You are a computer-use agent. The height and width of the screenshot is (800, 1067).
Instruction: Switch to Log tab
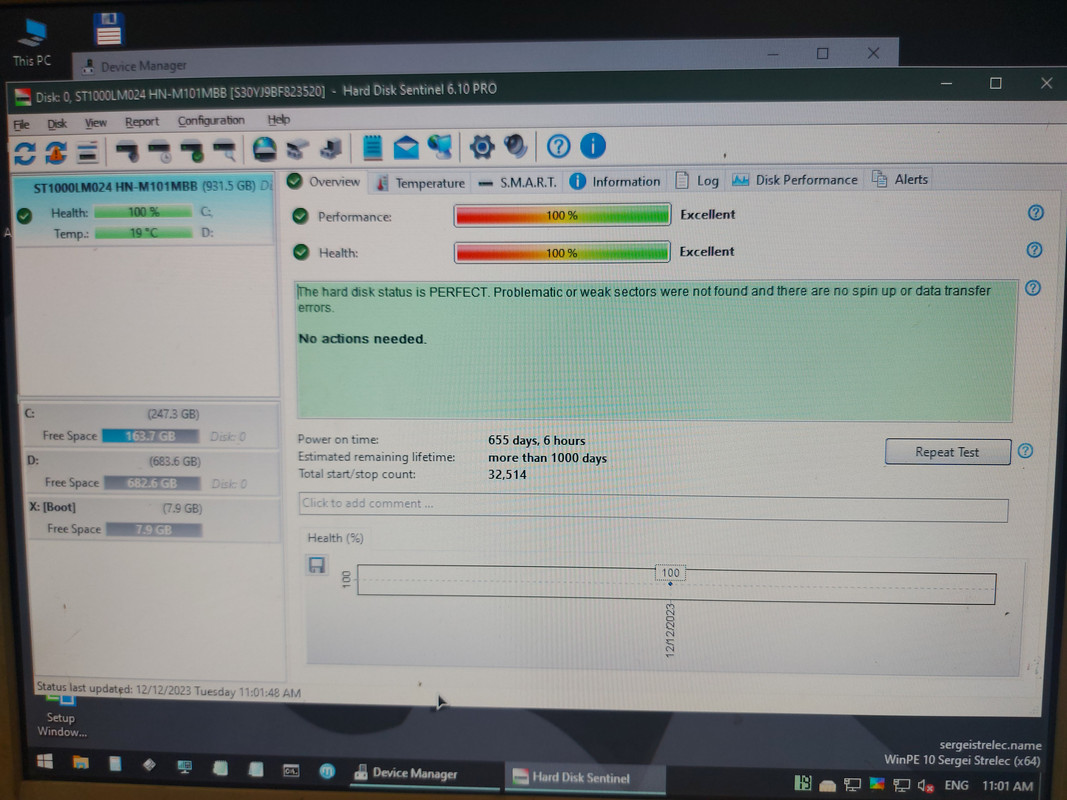click(697, 180)
